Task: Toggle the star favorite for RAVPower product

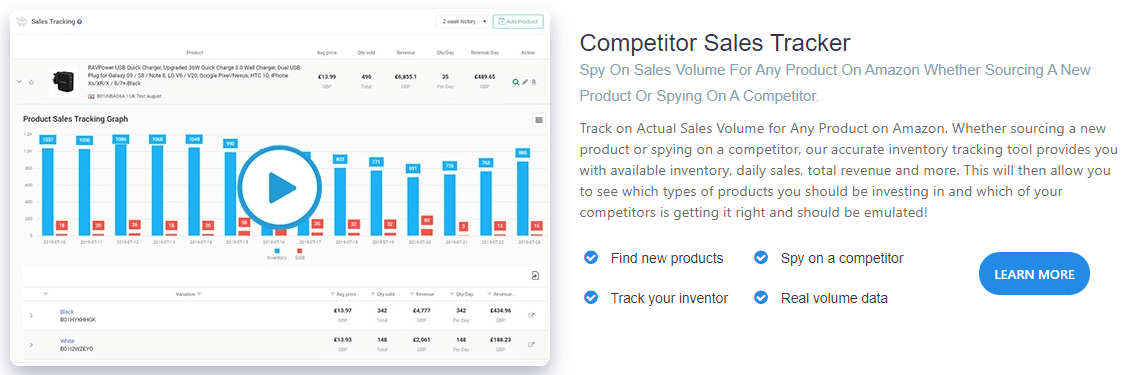Action: click(31, 82)
